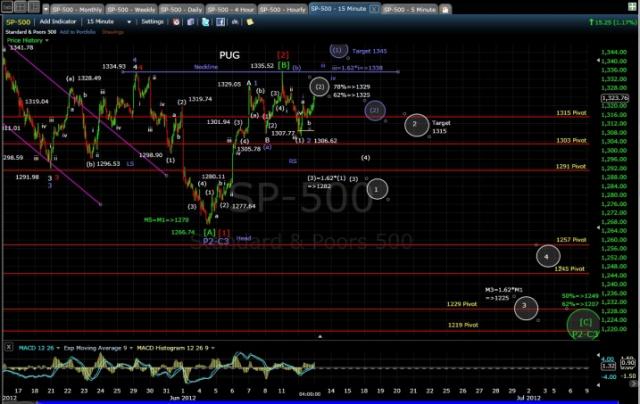
Task: Click Add to Portfolio link
Action: (78, 32)
